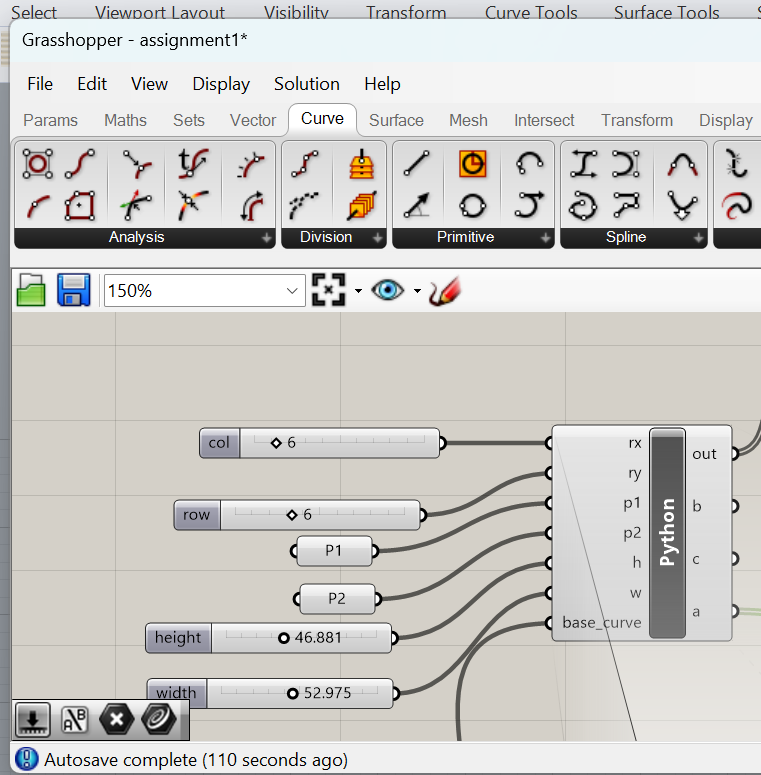
Task: Toggle preview with the blue eye icon
Action: point(387,290)
